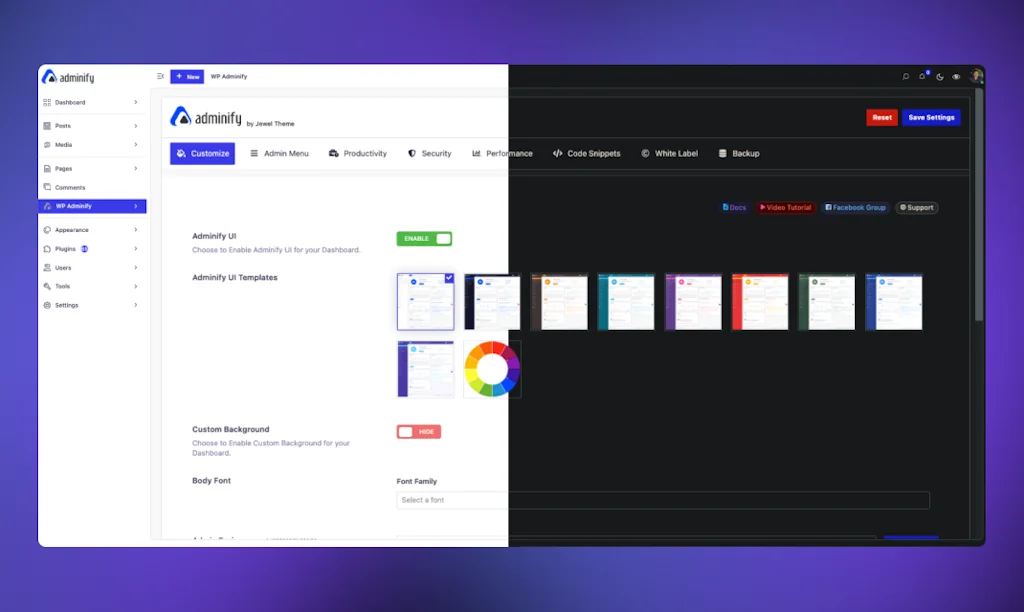
Task: Expand the Settings submenu chevron
Action: point(136,305)
